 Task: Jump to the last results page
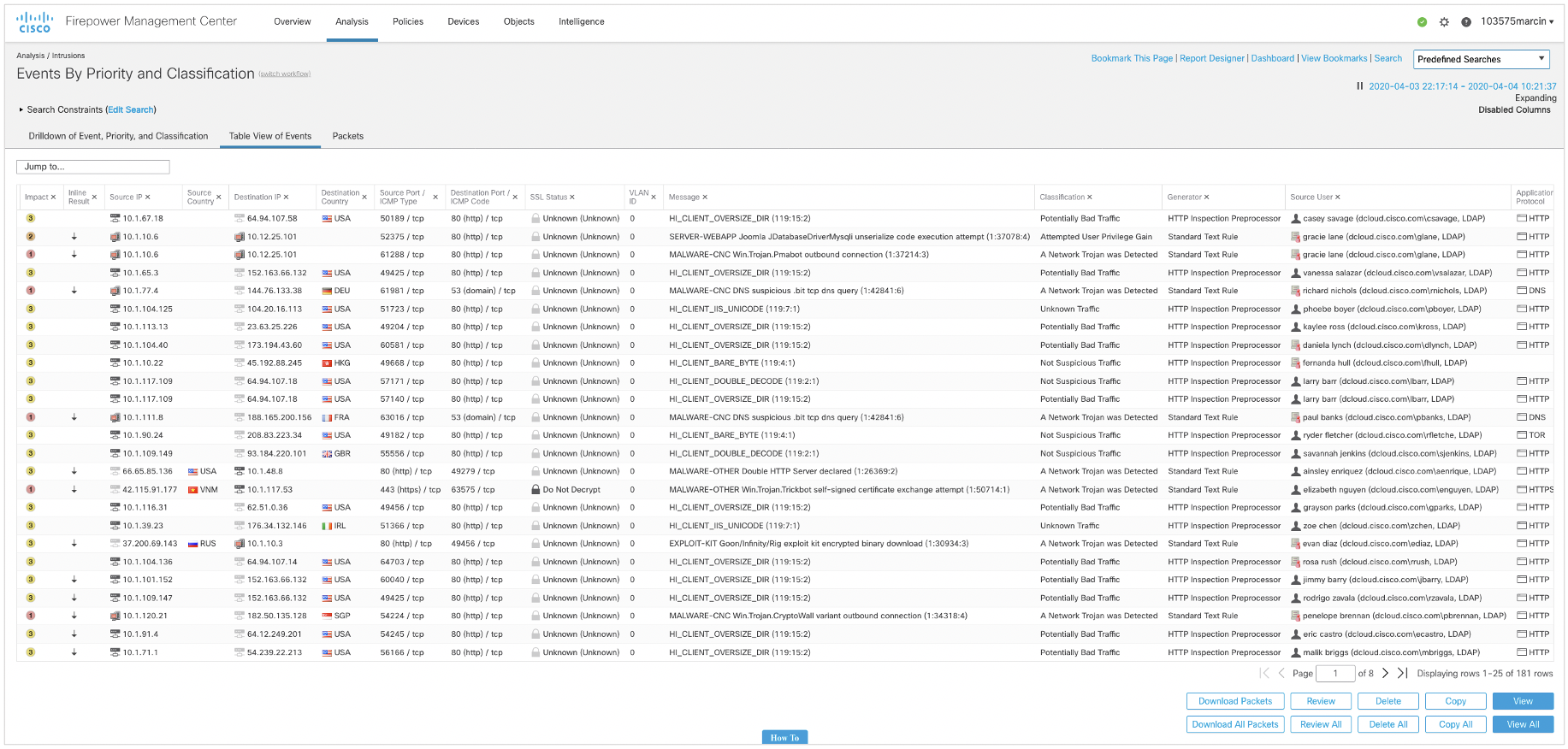coord(1402,673)
